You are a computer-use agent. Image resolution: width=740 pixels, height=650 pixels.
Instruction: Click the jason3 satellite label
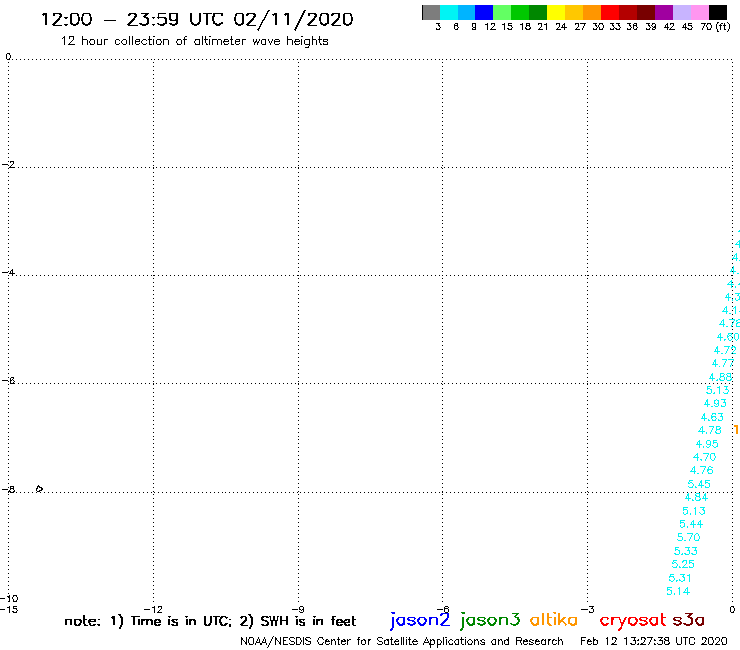tap(490, 620)
